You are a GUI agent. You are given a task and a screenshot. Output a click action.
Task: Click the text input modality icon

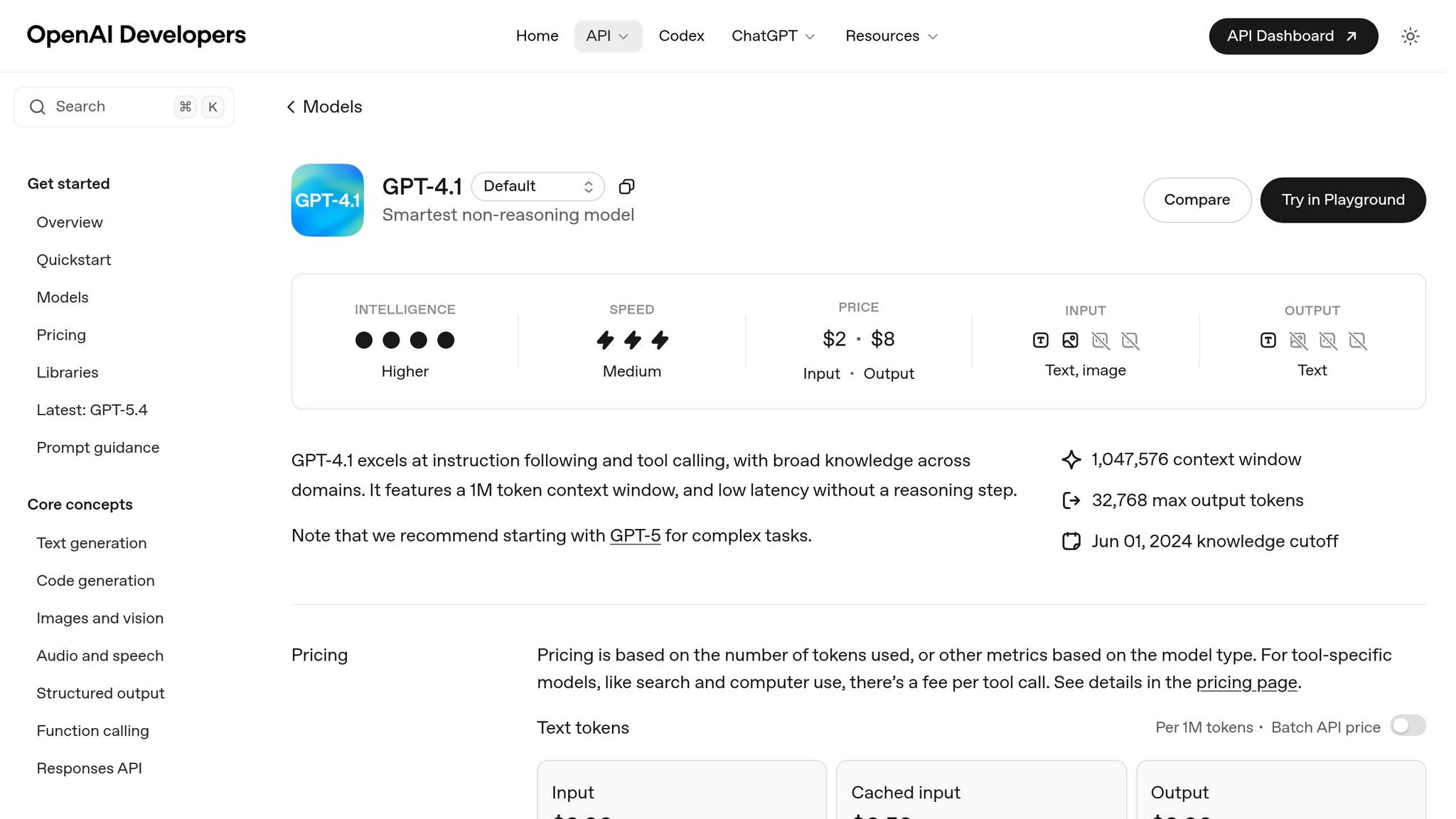[1040, 341]
